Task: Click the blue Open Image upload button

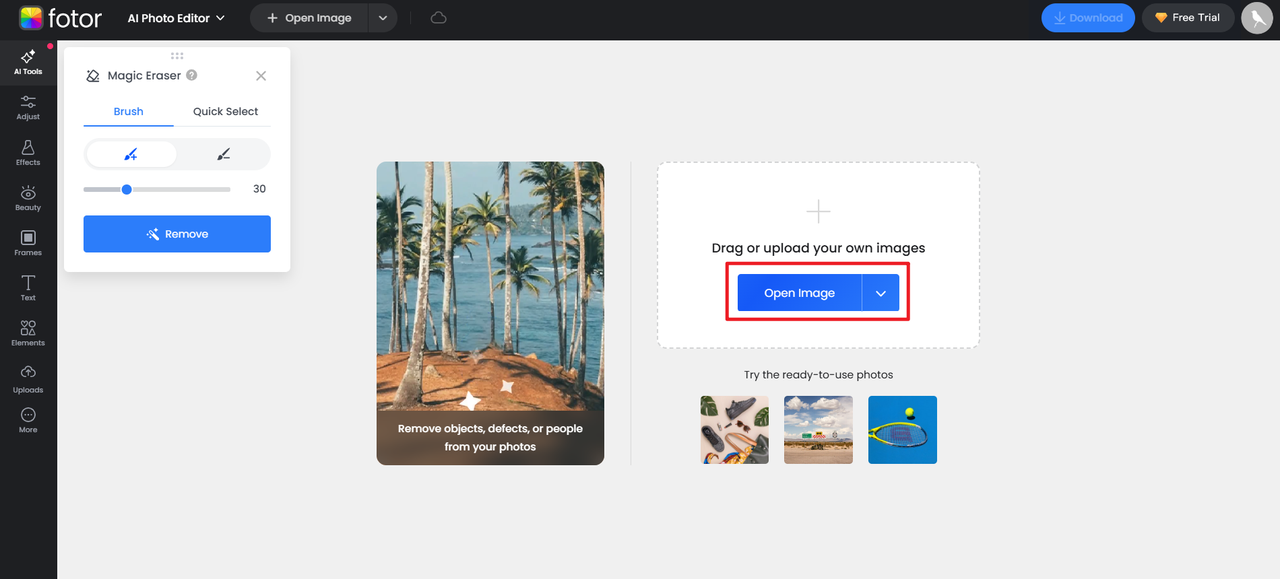Action: coord(799,293)
